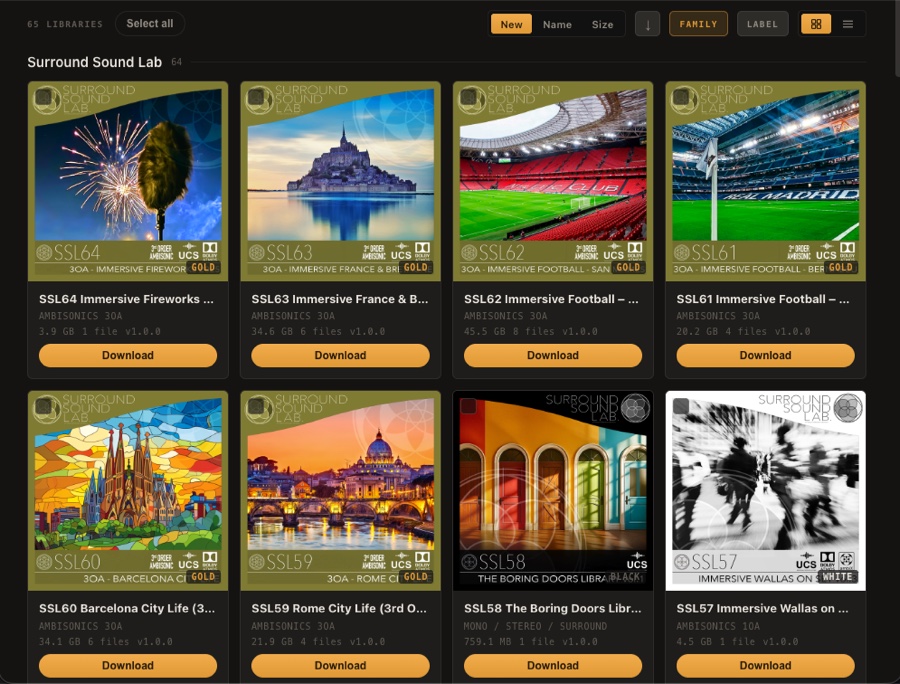
Task: Sort libraries by Size
Action: tap(602, 24)
